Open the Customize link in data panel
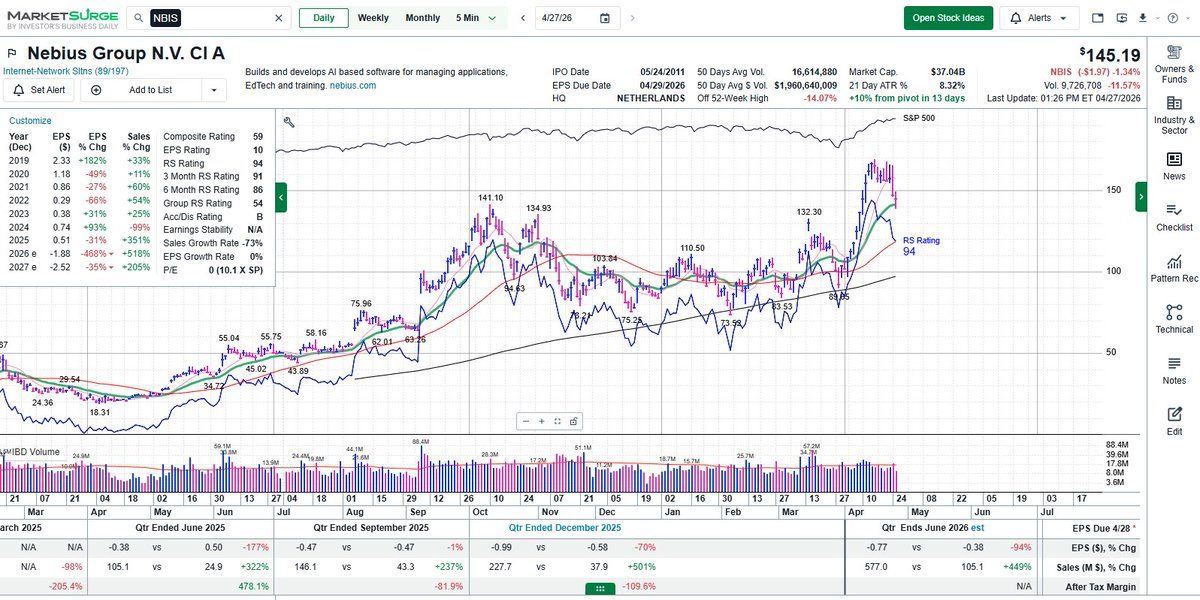Image resolution: width=1200 pixels, height=600 pixels. [x=30, y=120]
